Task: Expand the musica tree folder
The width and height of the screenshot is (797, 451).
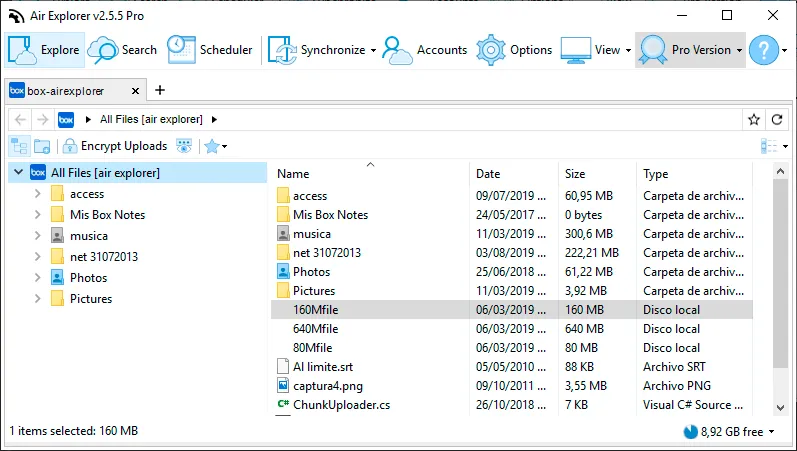Action: [38, 235]
